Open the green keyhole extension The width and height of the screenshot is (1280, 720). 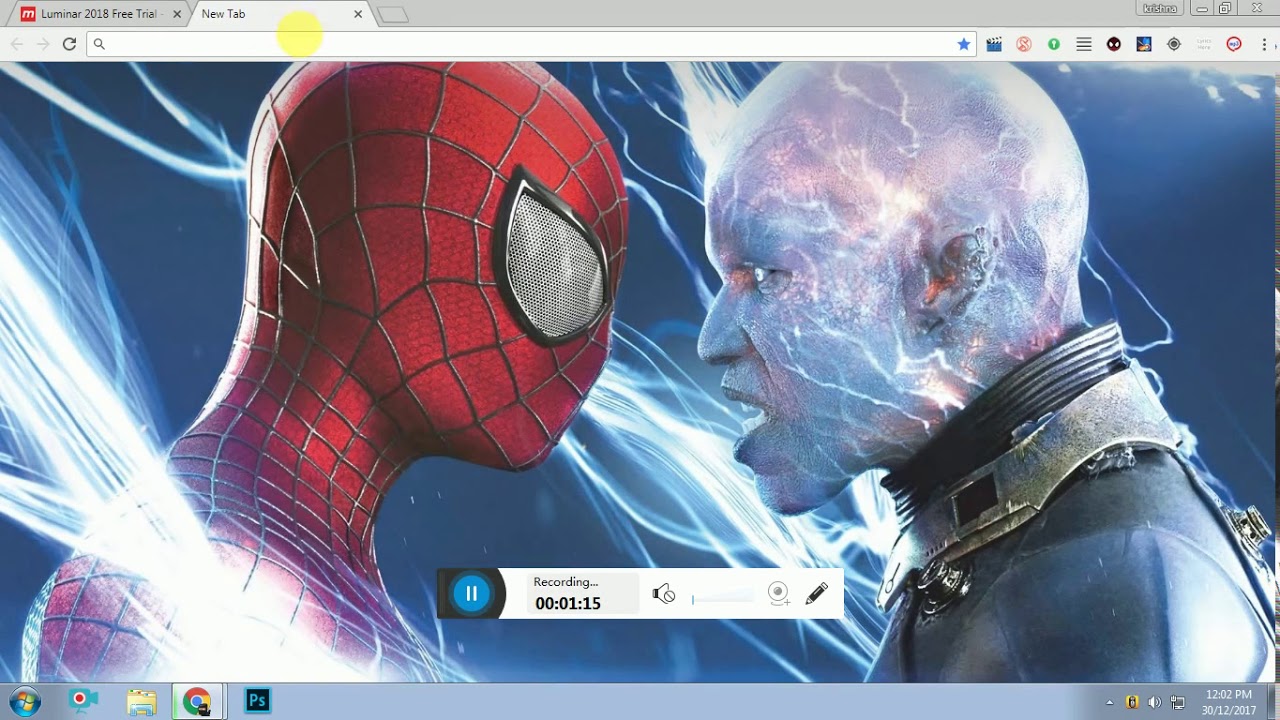tap(1054, 44)
